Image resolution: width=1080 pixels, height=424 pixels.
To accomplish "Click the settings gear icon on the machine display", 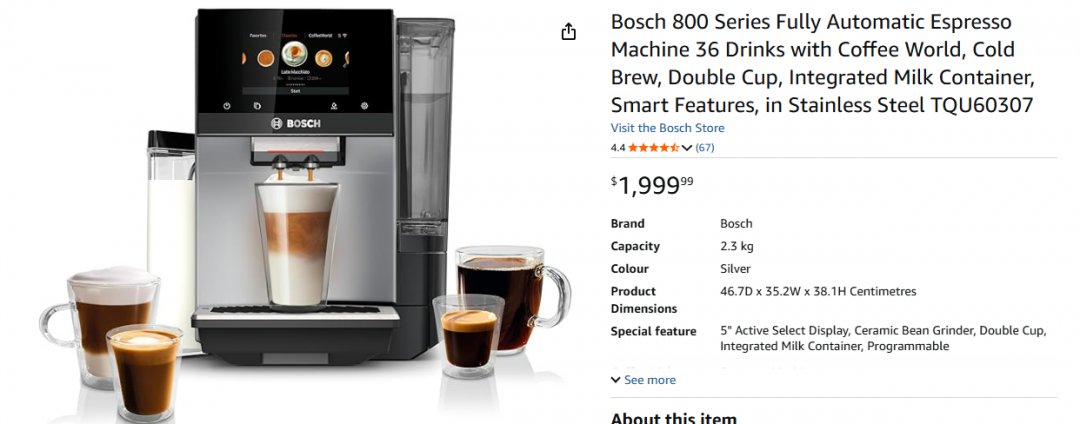I will tap(364, 106).
